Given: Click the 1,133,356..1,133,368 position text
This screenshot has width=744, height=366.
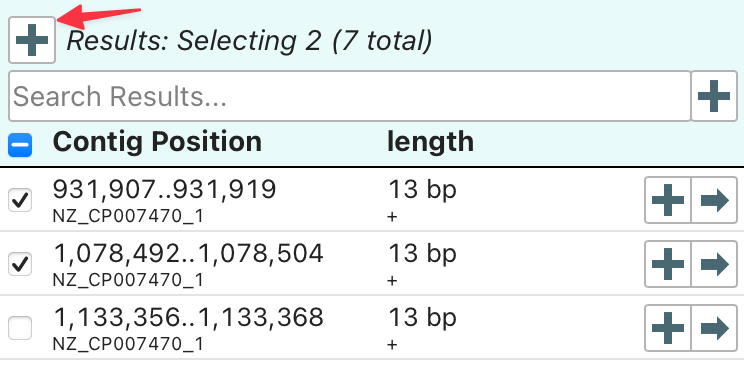Looking at the screenshot, I should [x=188, y=317].
